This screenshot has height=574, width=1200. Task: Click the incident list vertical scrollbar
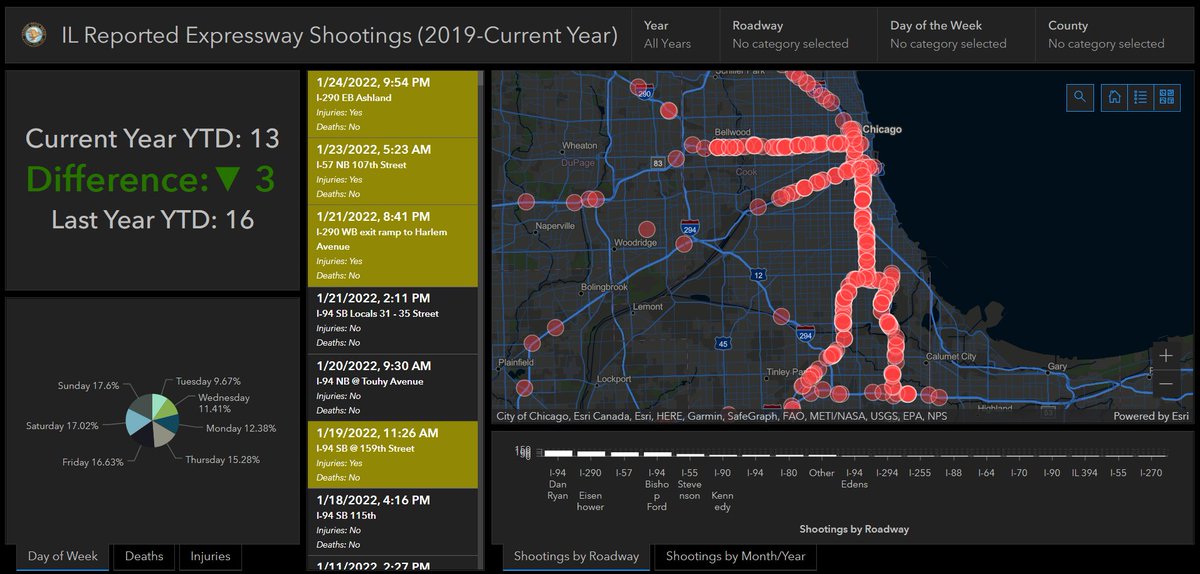[481, 320]
